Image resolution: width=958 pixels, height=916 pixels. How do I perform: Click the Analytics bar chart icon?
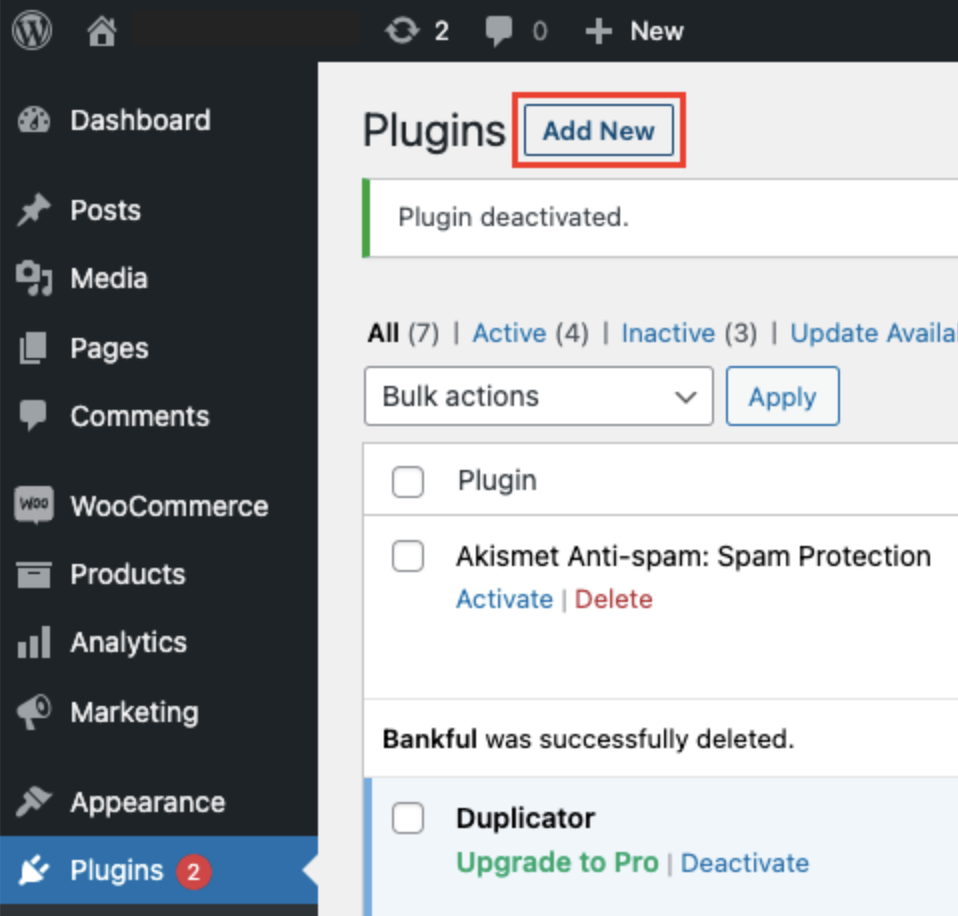pos(34,643)
